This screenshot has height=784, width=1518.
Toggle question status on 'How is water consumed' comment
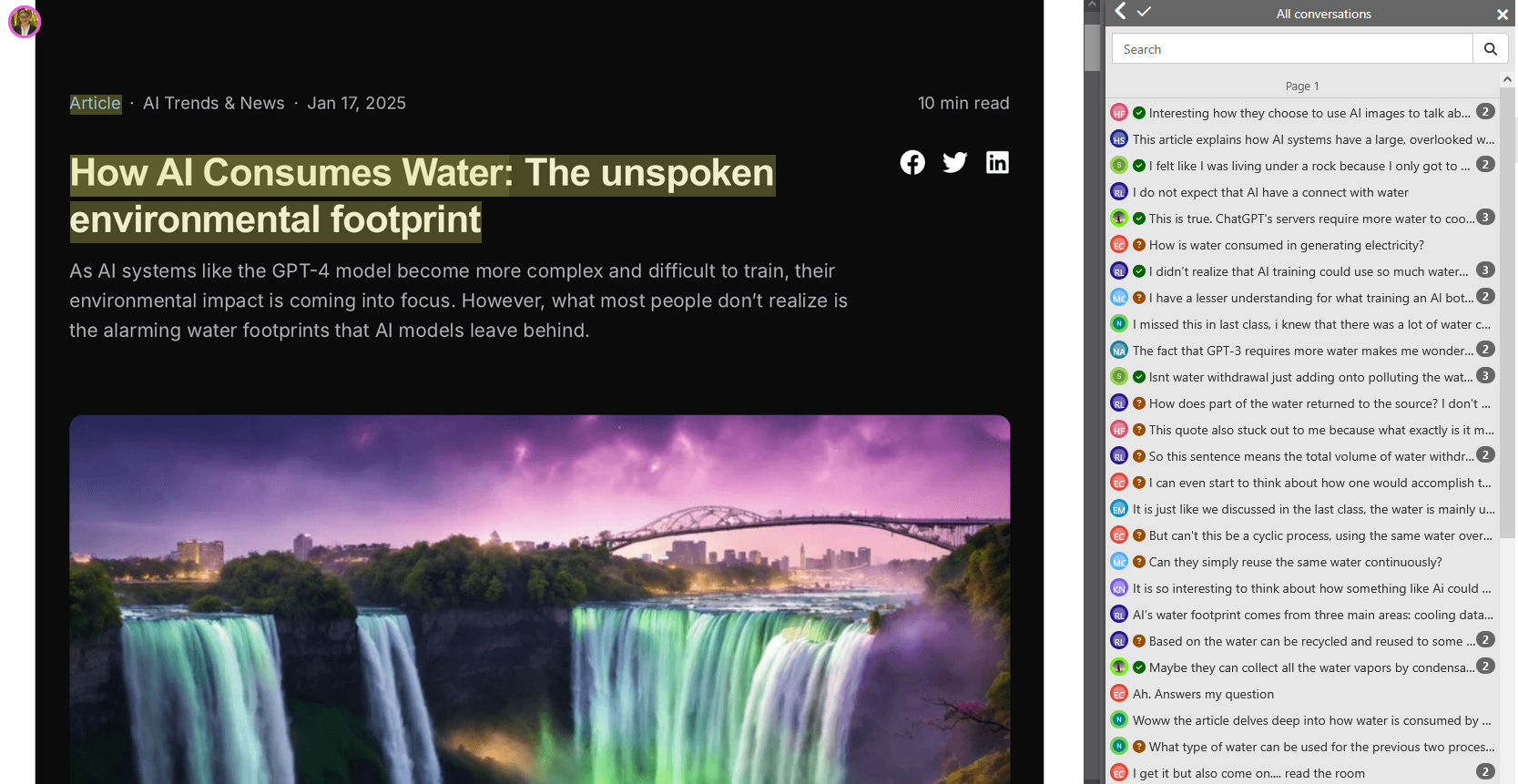pos(1139,245)
